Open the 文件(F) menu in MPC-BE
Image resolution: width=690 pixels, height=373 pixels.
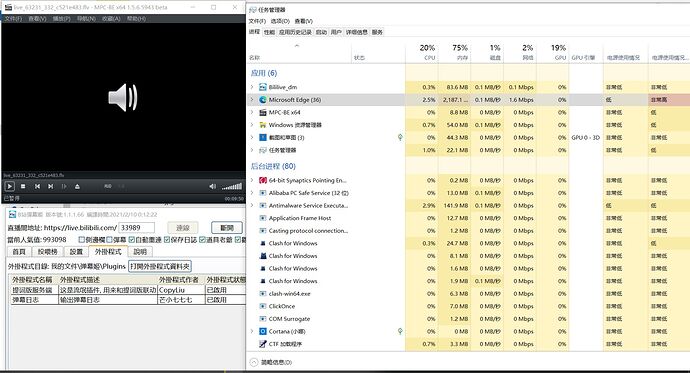(x=13, y=19)
